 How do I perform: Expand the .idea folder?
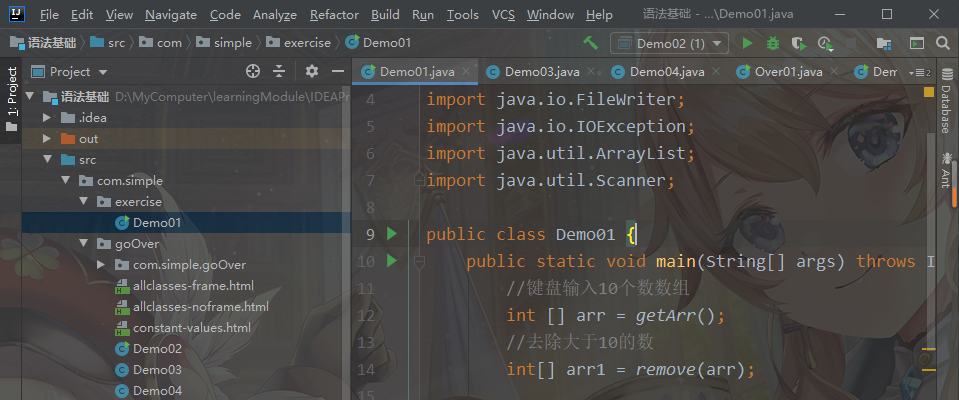[47, 117]
